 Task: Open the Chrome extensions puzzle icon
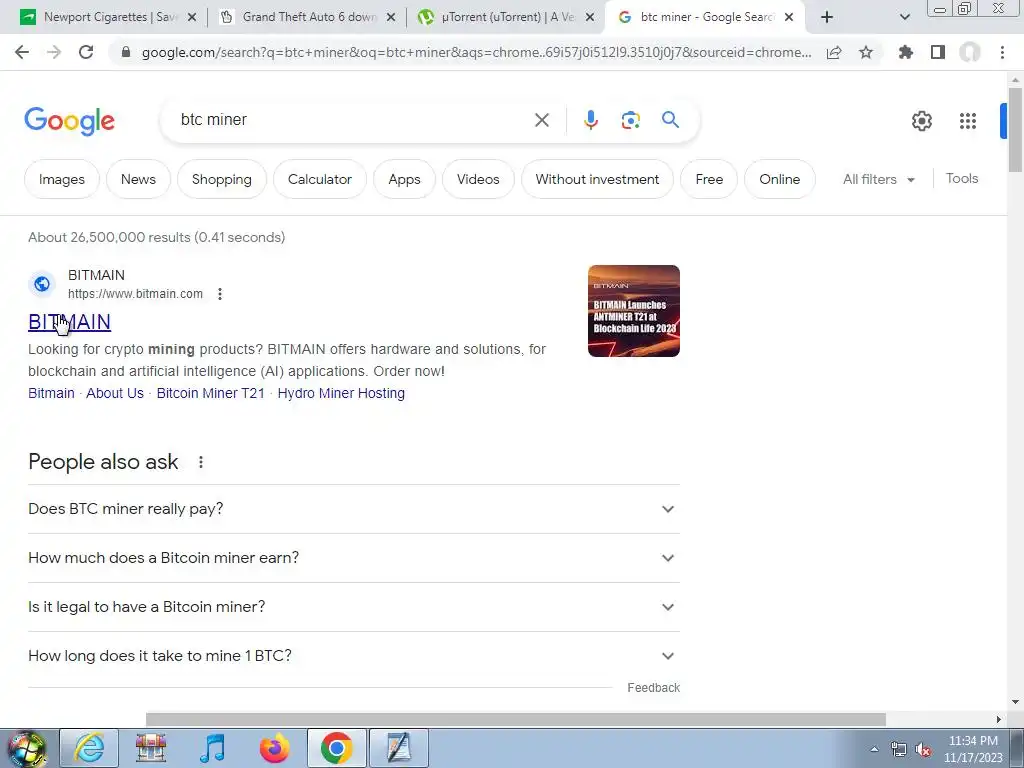tap(905, 52)
